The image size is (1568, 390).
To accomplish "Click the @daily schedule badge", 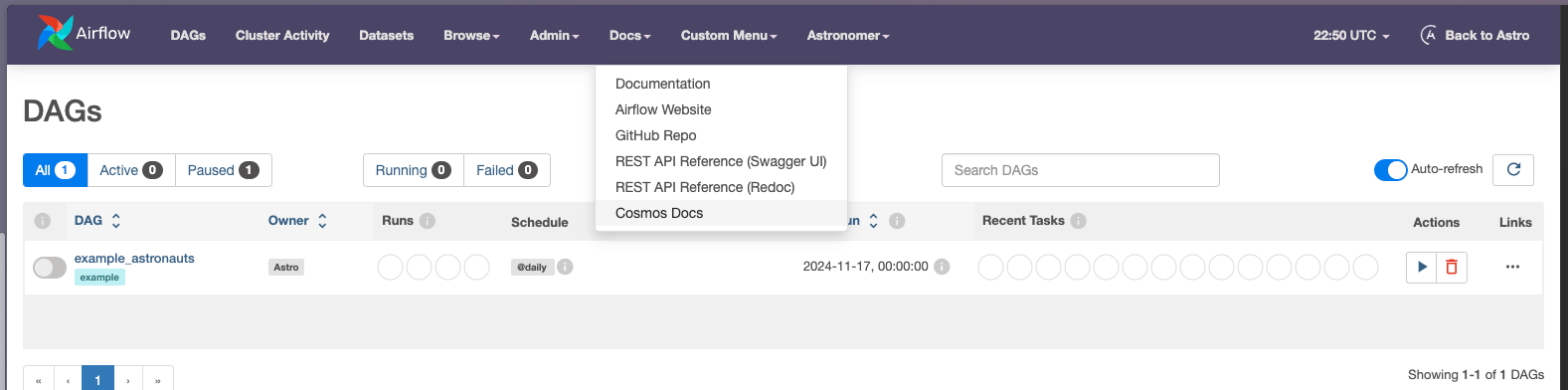I will (x=532, y=267).
